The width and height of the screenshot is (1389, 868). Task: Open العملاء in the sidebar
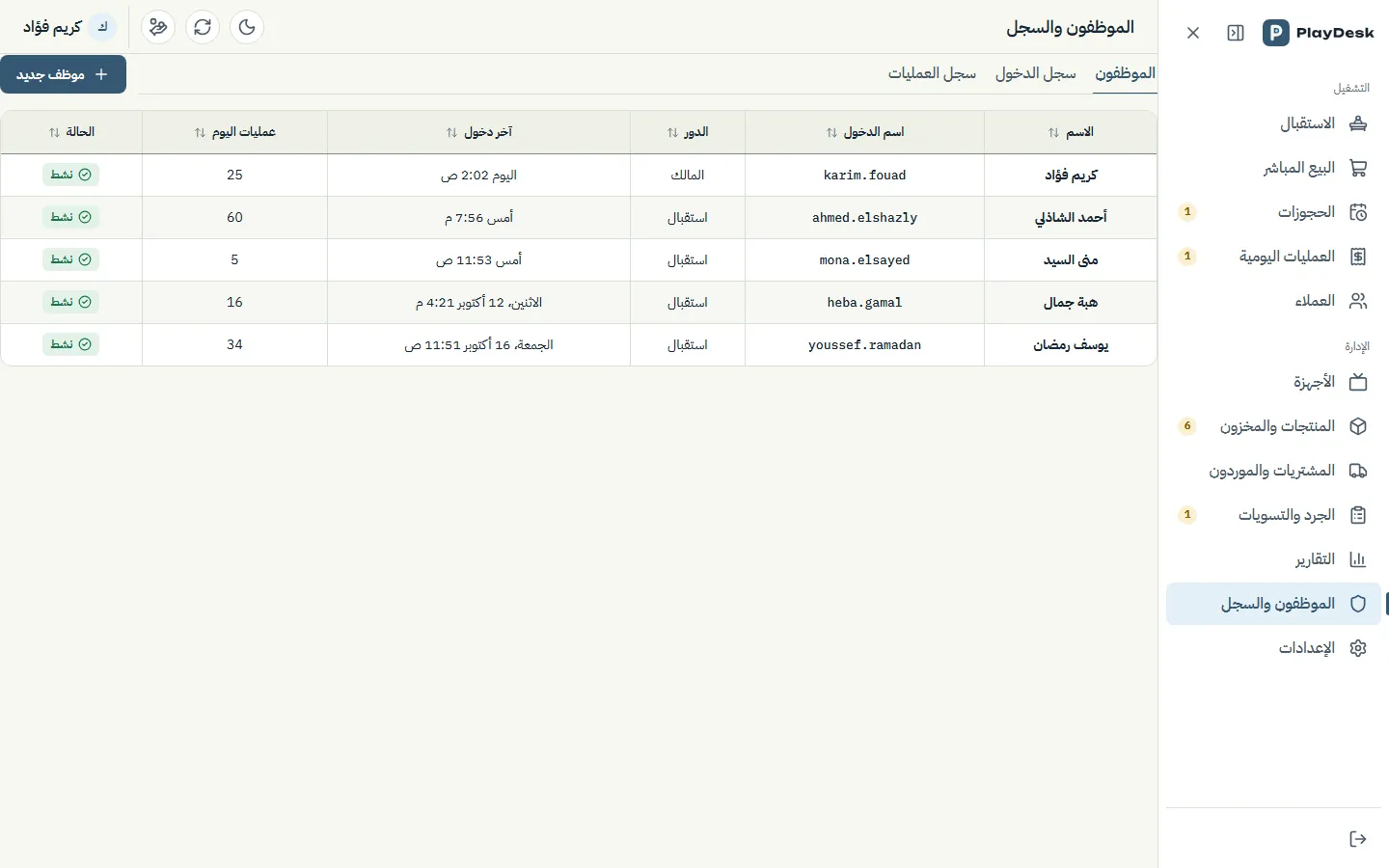[1273, 301]
